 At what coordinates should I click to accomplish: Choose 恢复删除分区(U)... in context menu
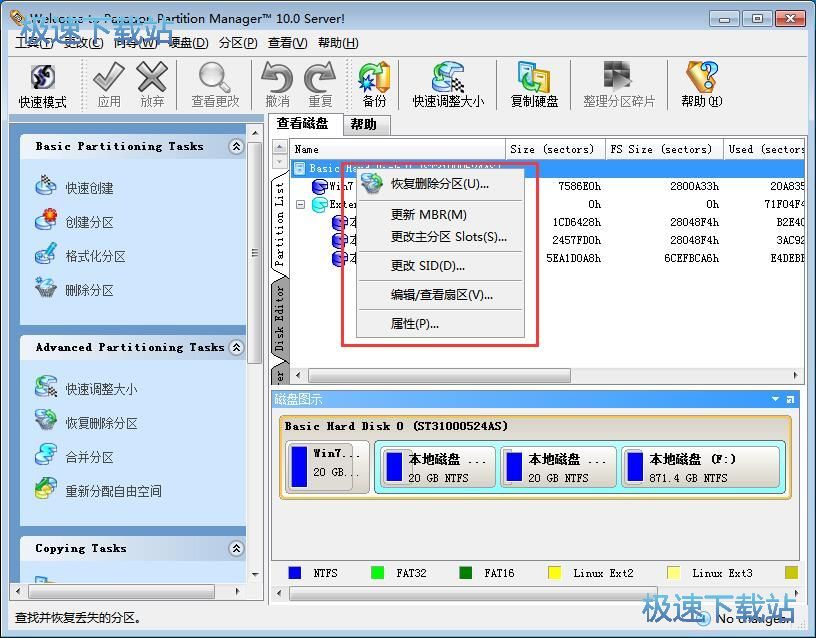pos(440,184)
